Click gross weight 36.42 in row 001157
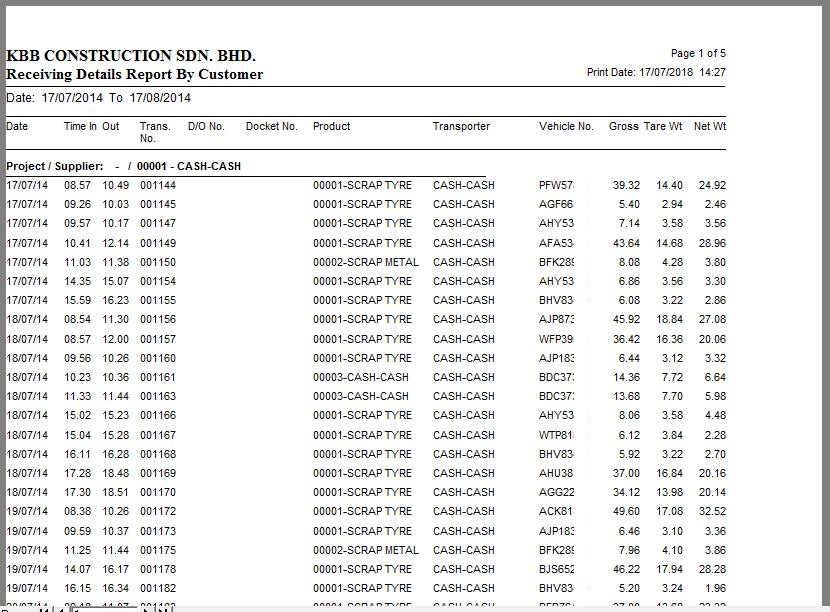Image resolution: width=830 pixels, height=612 pixels. click(x=626, y=339)
